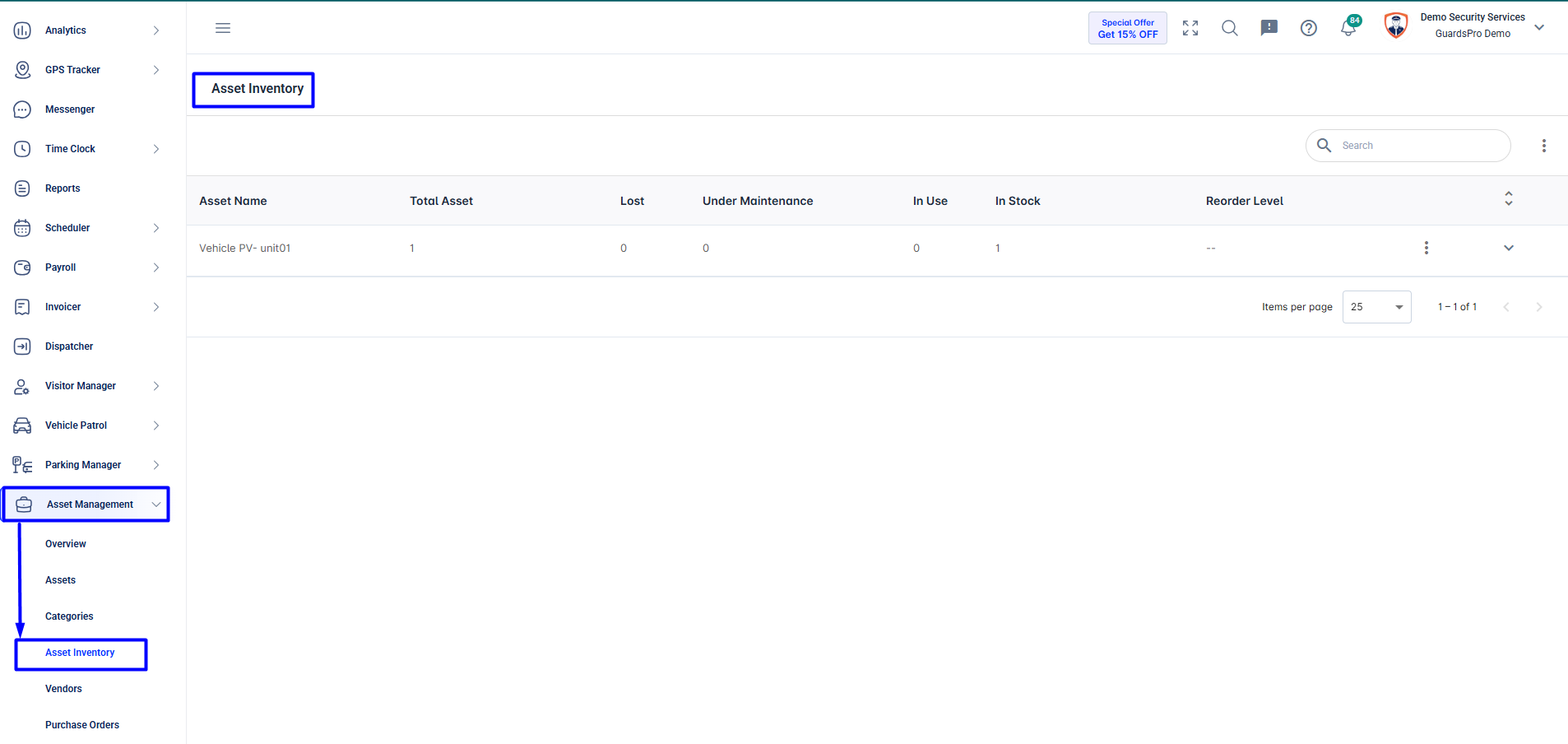Click the Reorder Level column header

(1245, 201)
